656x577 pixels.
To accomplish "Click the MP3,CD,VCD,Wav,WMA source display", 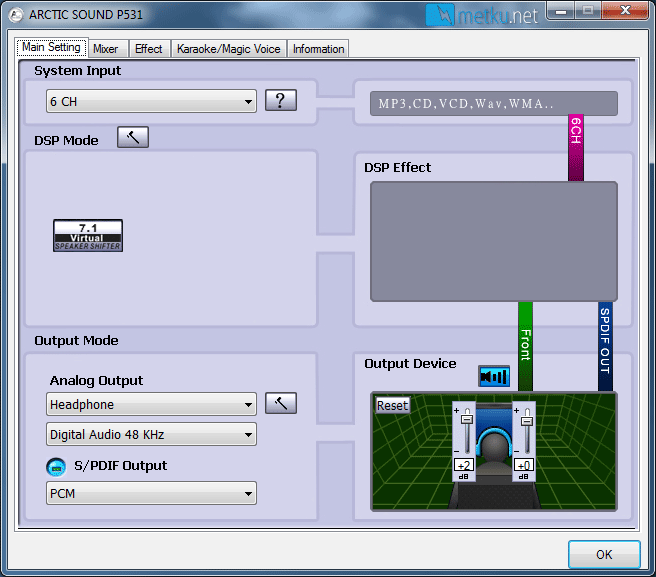I will [x=494, y=103].
